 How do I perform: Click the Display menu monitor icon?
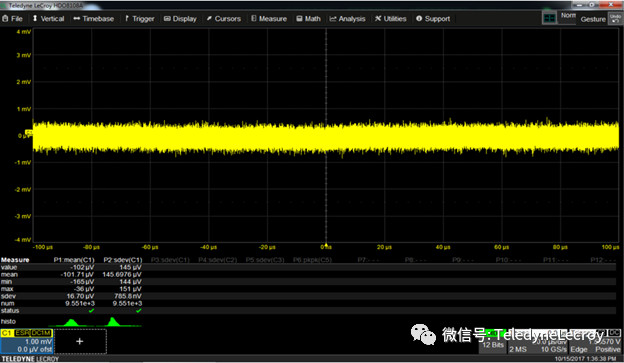click(167, 19)
